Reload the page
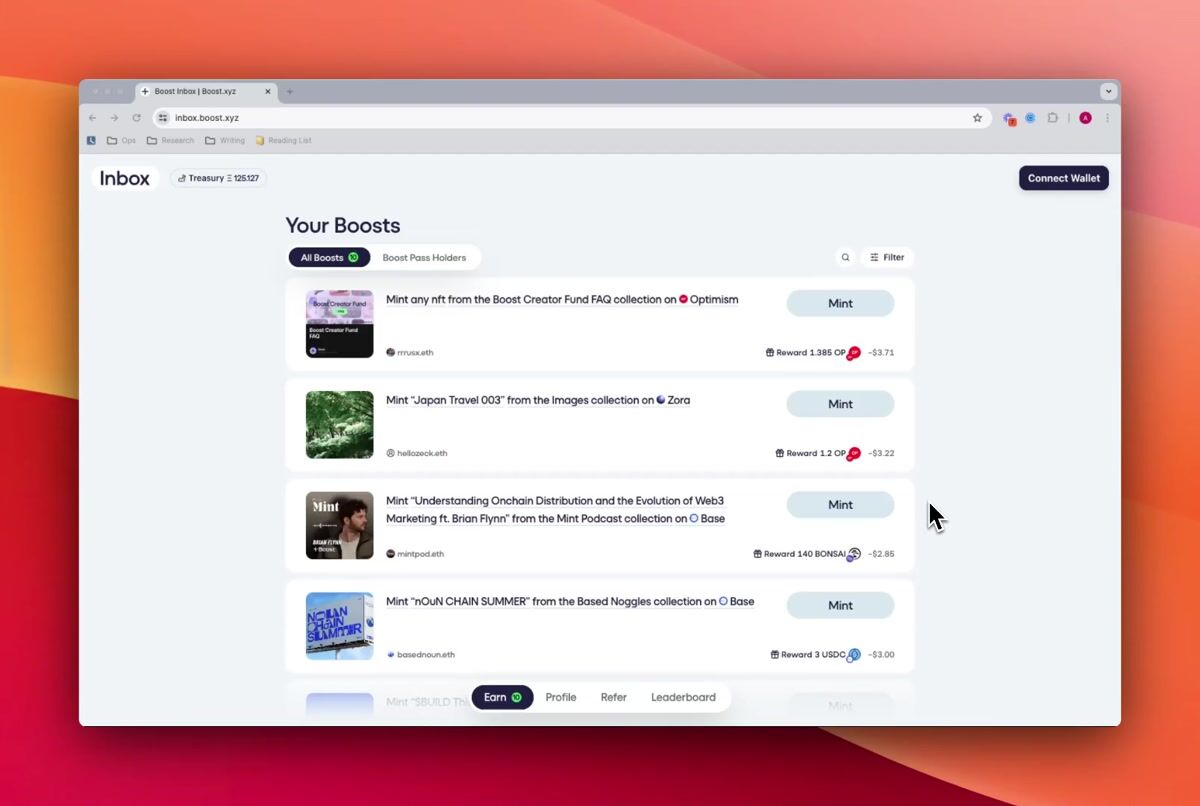Image resolution: width=1200 pixels, height=806 pixels. pyautogui.click(x=136, y=118)
